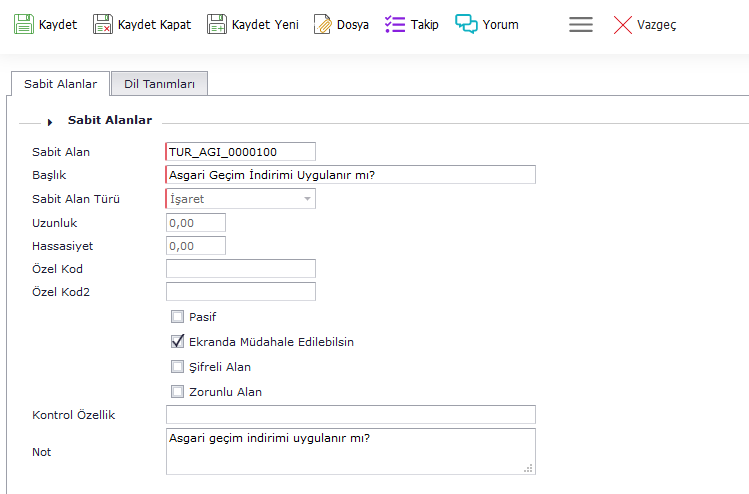
Task: Enable the Pasif checkbox
Action: pyautogui.click(x=178, y=317)
